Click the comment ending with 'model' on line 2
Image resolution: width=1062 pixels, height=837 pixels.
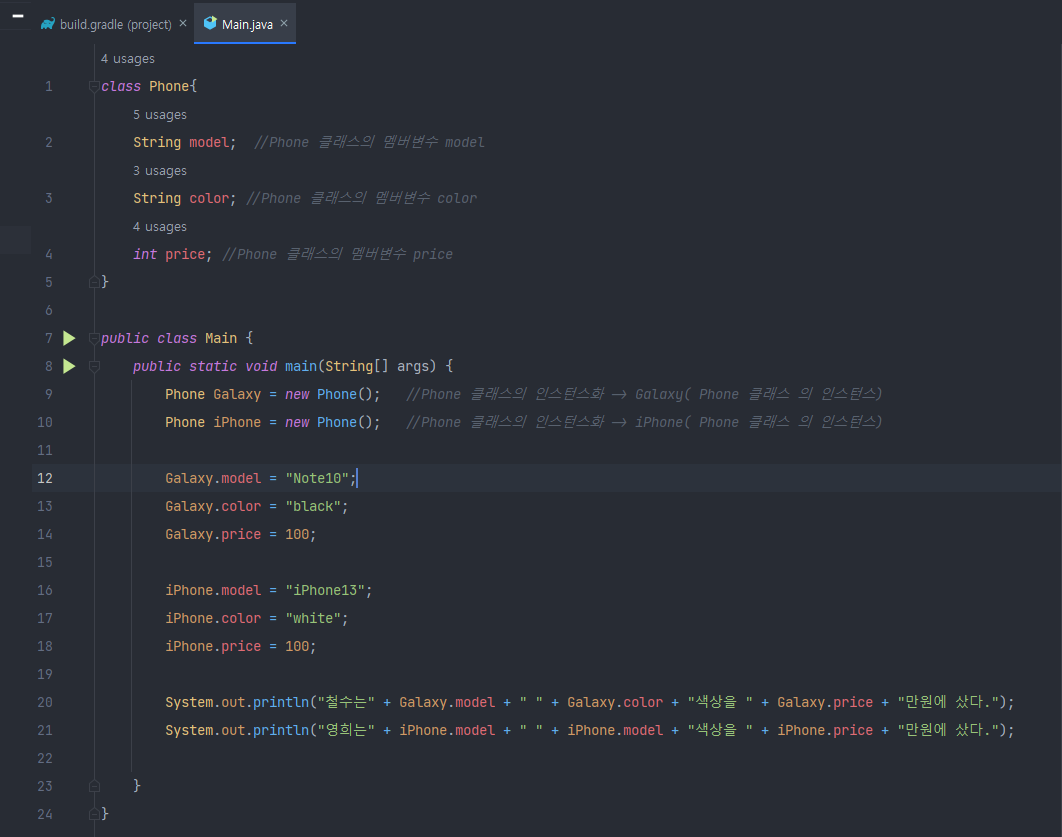[x=369, y=142]
